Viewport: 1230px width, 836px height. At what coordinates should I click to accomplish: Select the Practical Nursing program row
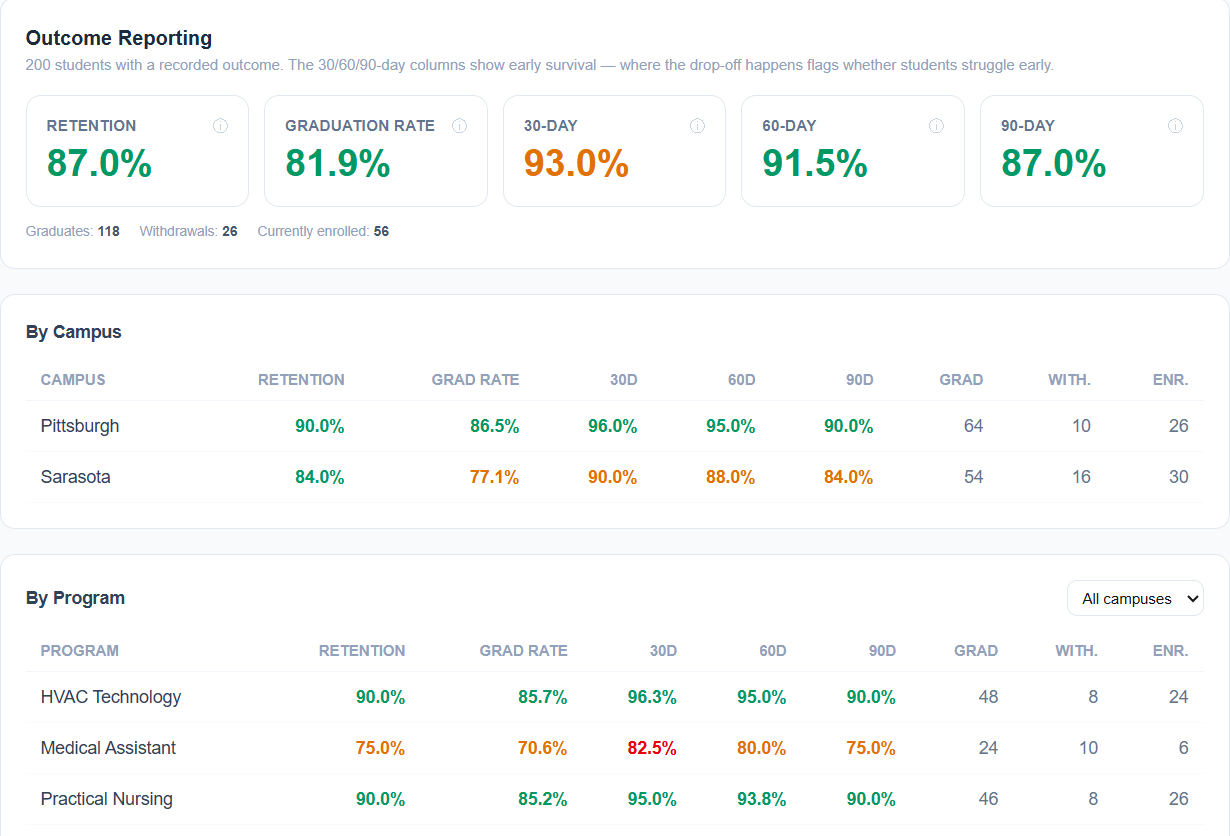pyautogui.click(x=615, y=799)
